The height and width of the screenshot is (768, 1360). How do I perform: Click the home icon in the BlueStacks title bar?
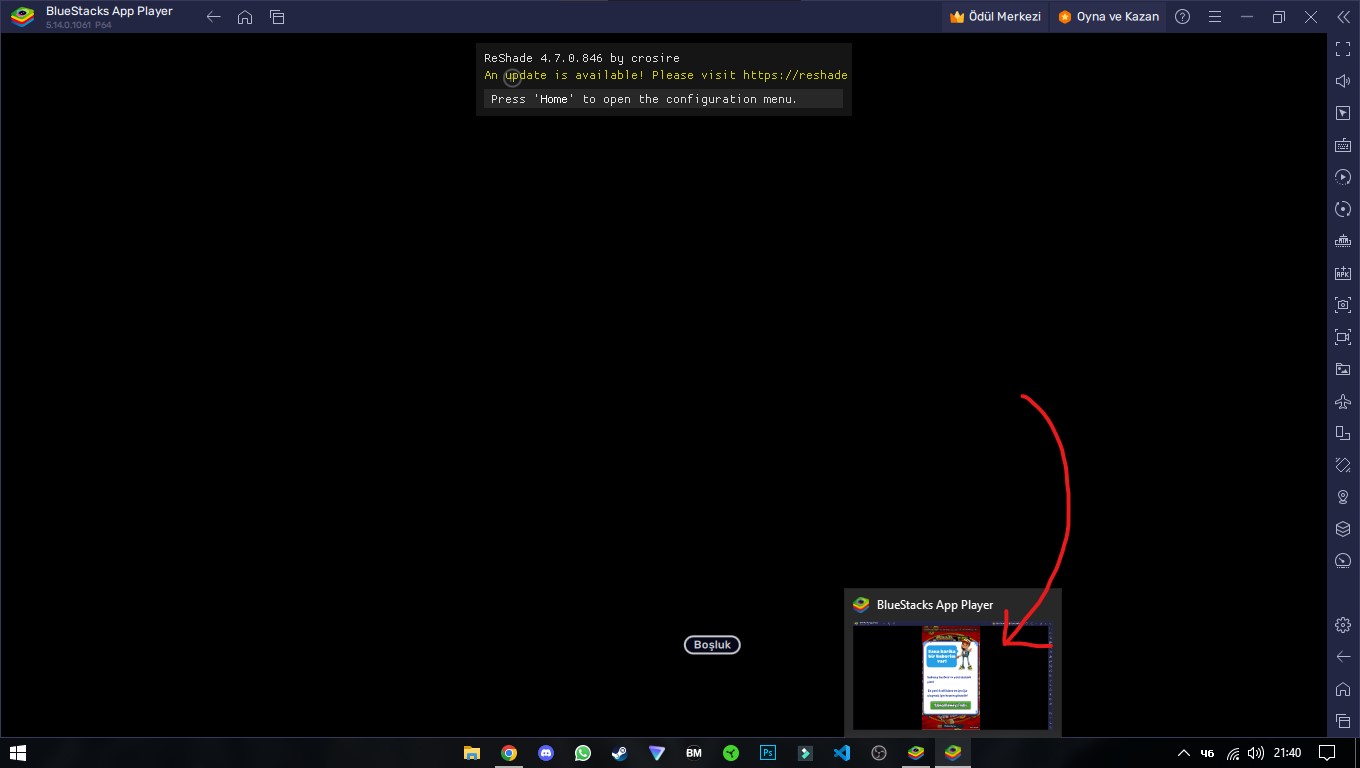tap(245, 17)
